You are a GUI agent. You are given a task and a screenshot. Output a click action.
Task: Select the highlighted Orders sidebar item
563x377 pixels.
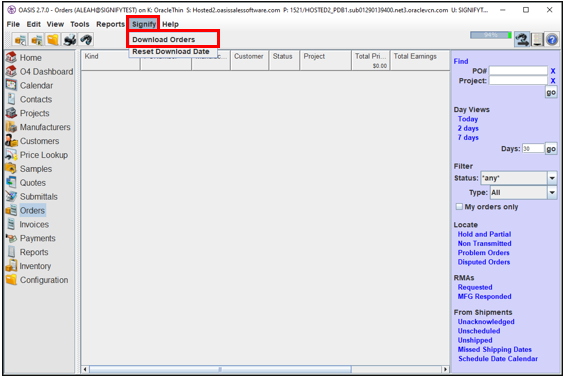coord(25,210)
